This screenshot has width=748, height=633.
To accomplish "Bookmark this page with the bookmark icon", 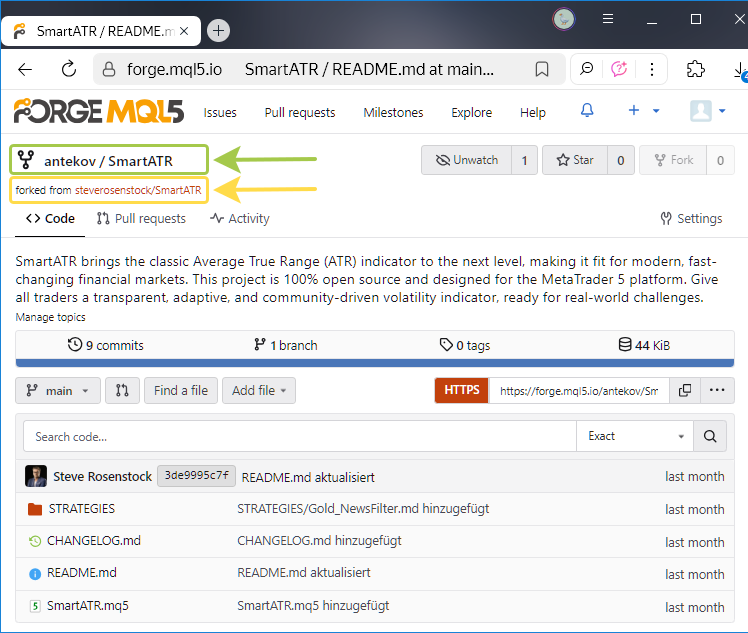I will tap(541, 69).
